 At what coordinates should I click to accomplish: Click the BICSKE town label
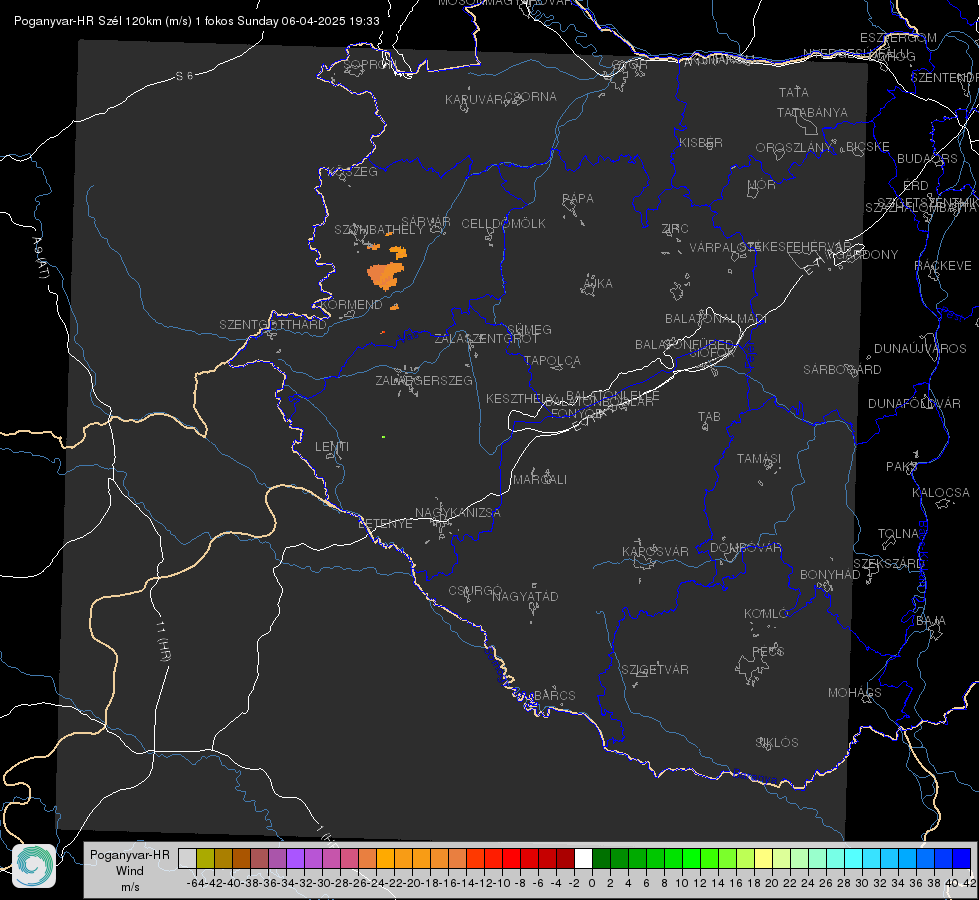tap(868, 147)
